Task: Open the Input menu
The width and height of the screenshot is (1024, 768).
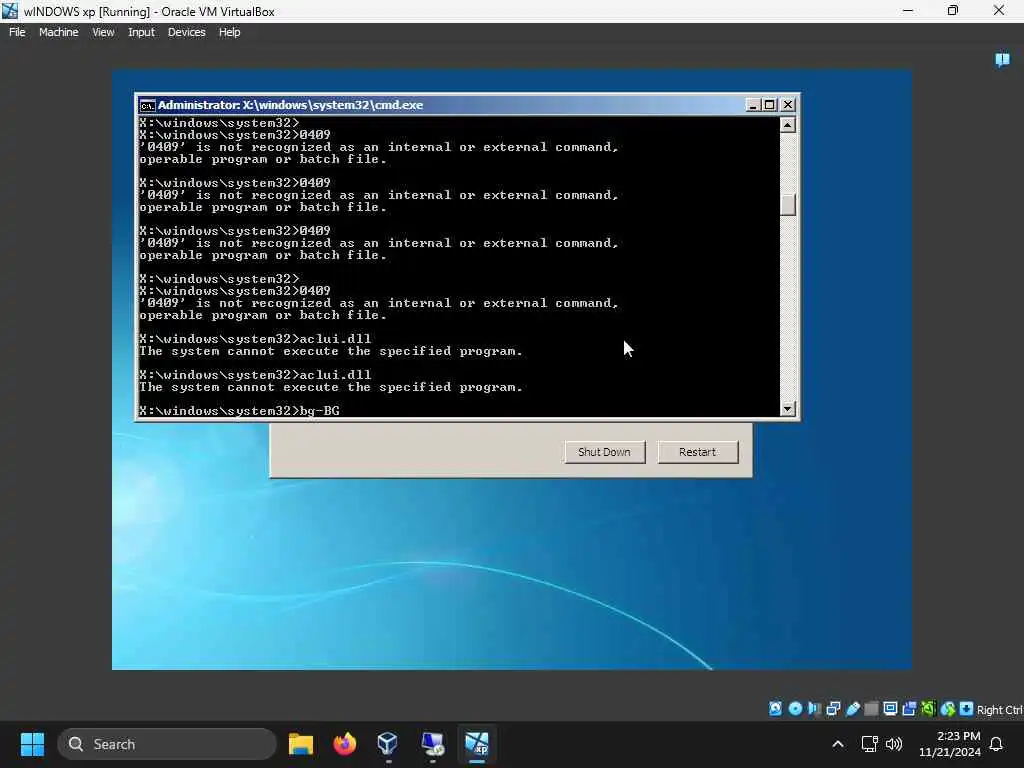Action: click(x=141, y=32)
